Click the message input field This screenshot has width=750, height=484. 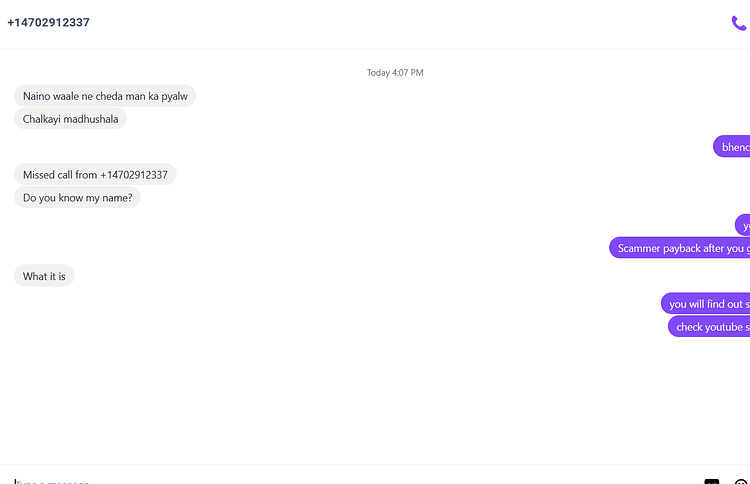click(354, 481)
